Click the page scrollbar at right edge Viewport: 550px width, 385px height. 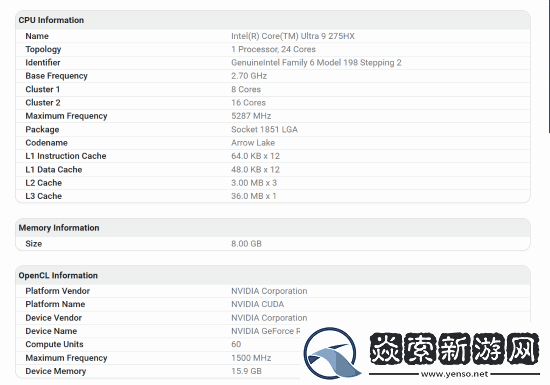click(549, 67)
